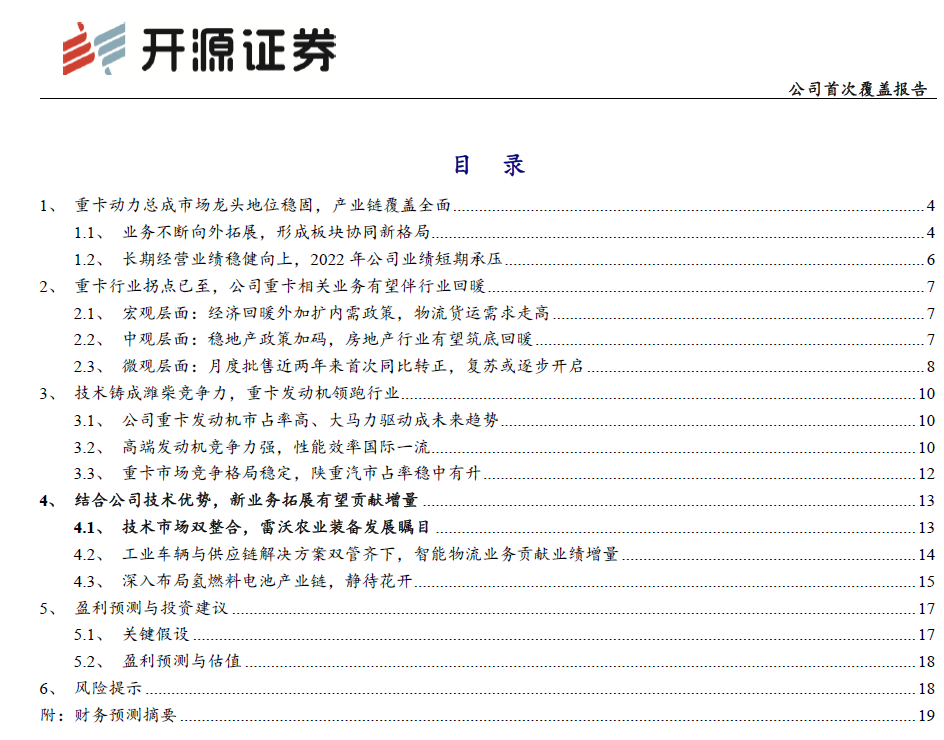
Task: Open entry 3.1 公司重卡发动机市占率高
Action: click(x=505, y=420)
